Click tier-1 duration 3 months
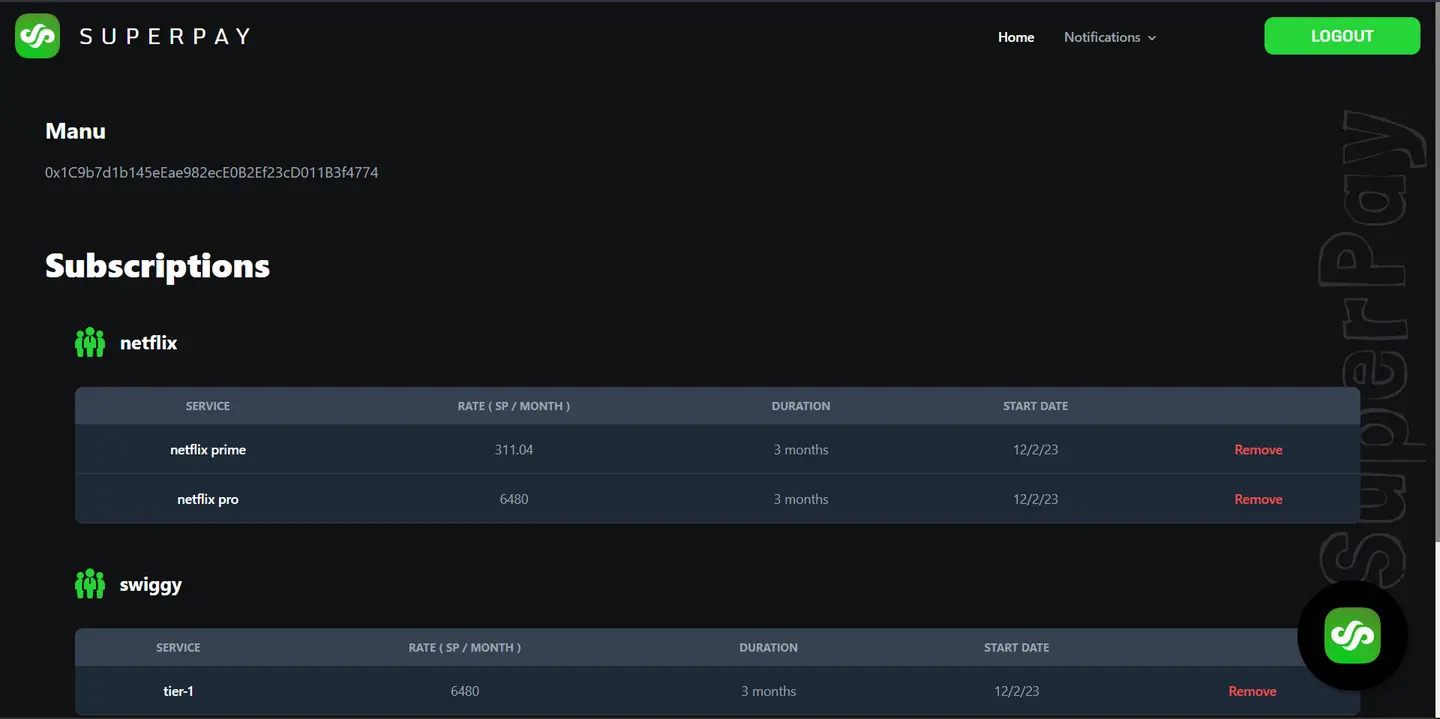Image resolution: width=1440 pixels, height=719 pixels. click(x=769, y=691)
